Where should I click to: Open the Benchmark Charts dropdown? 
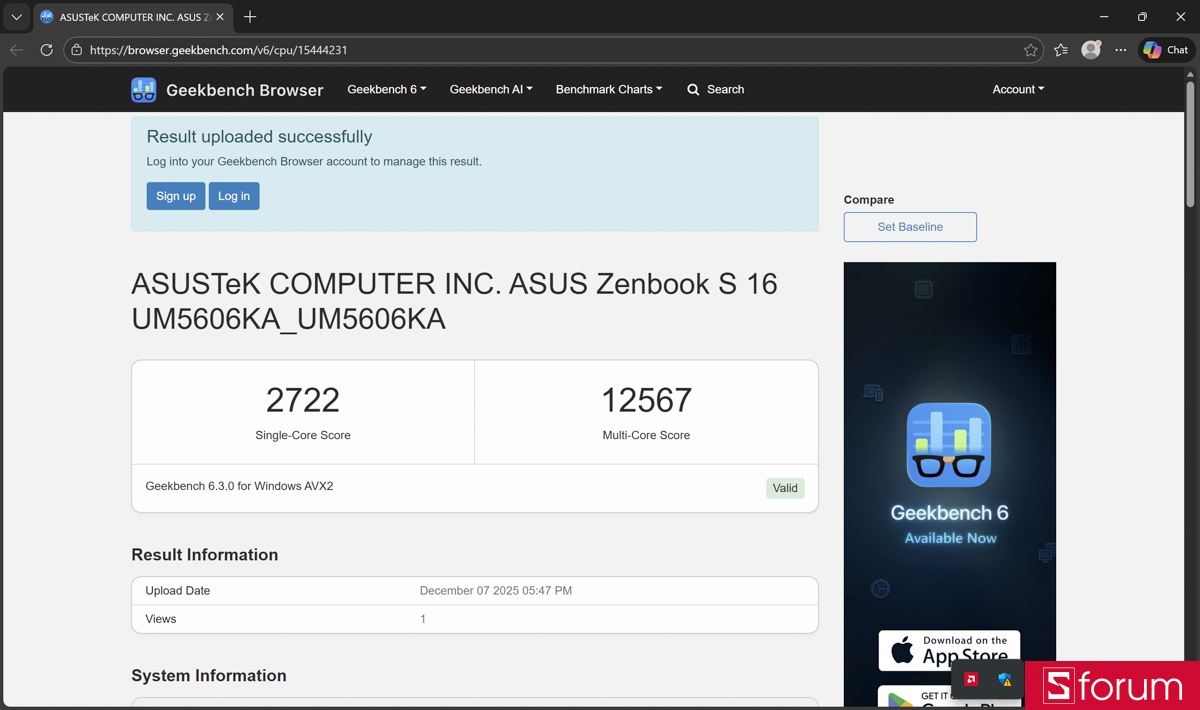(x=608, y=89)
